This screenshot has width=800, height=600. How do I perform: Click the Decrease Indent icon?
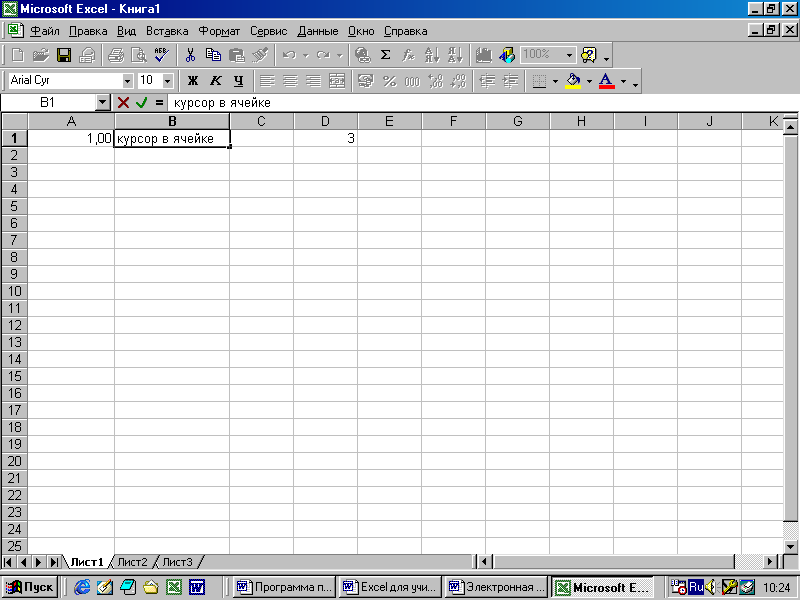pos(488,81)
